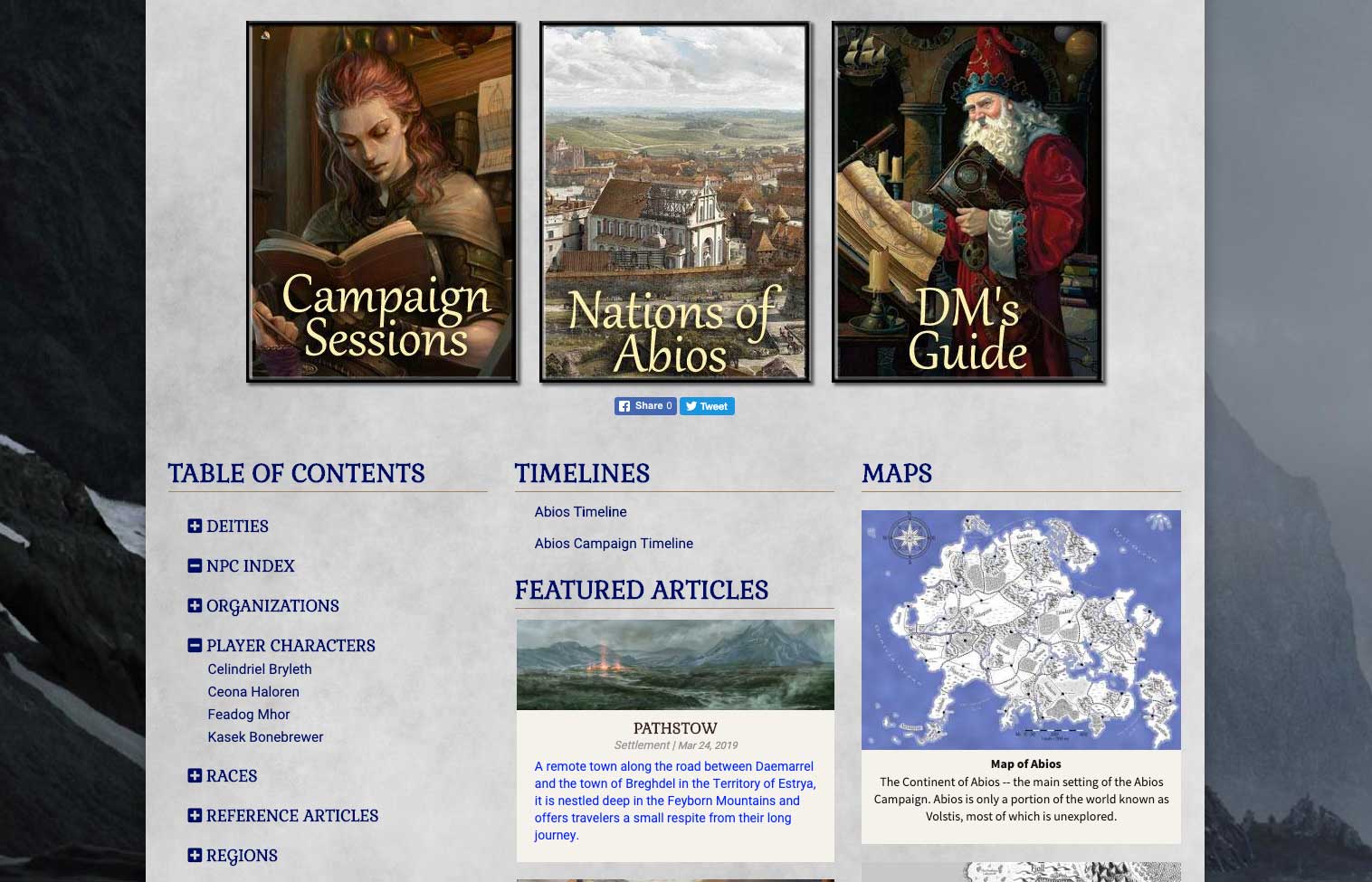Open the Nations of Abios banner
Viewport: 1372px width, 882px height.
pos(674,202)
